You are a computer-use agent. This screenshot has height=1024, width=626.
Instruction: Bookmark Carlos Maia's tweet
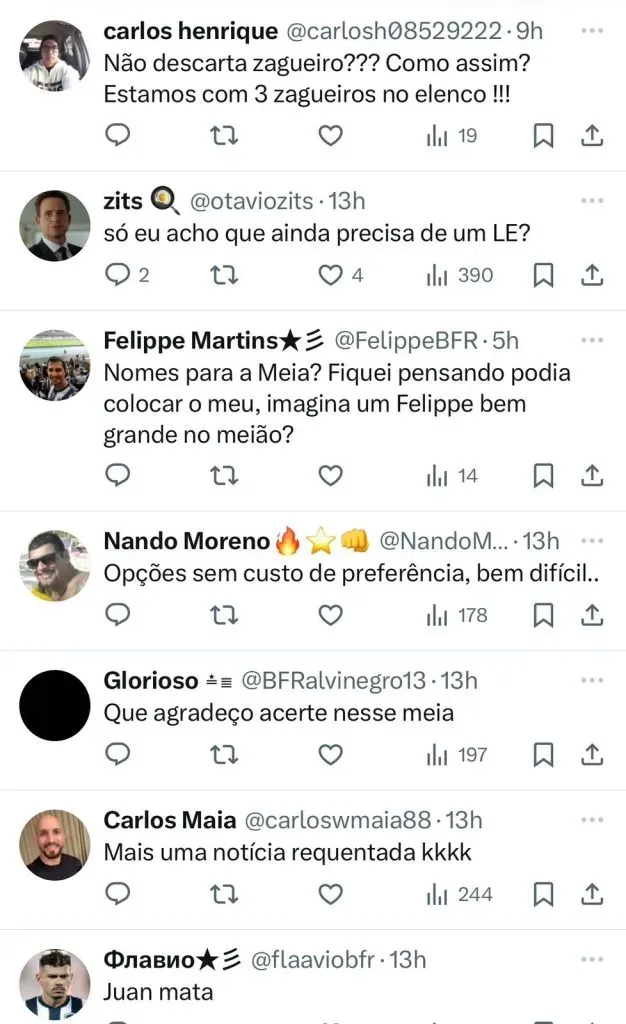point(543,893)
